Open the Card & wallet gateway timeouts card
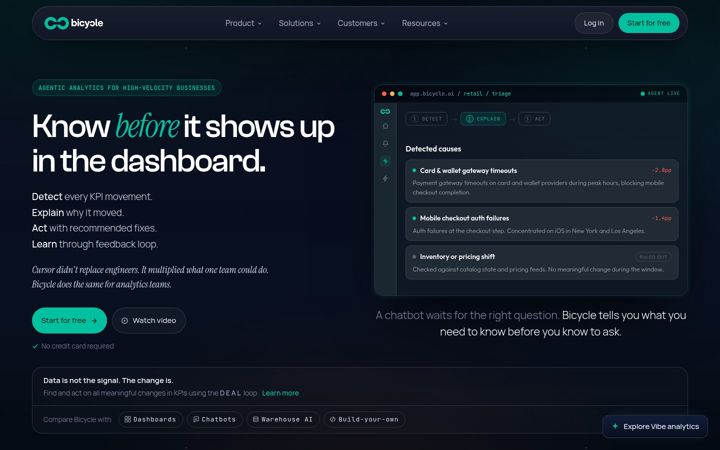720x450 pixels. (542, 181)
